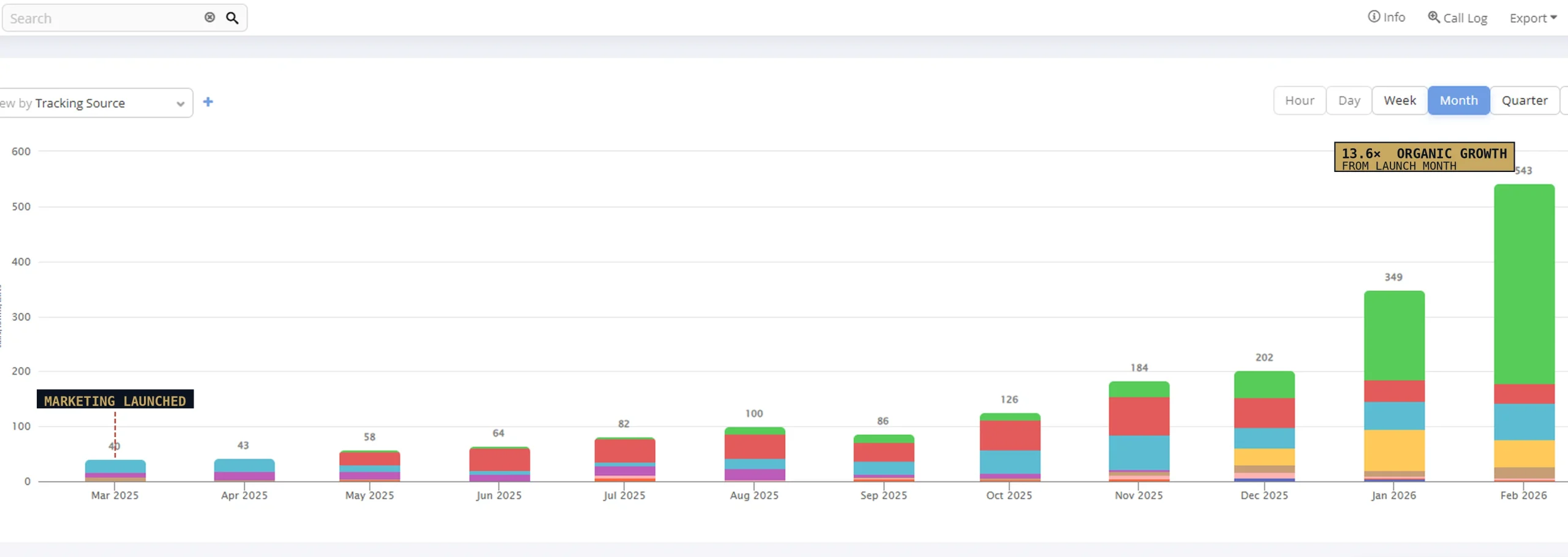
Task: Open the Call Log
Action: (1458, 18)
